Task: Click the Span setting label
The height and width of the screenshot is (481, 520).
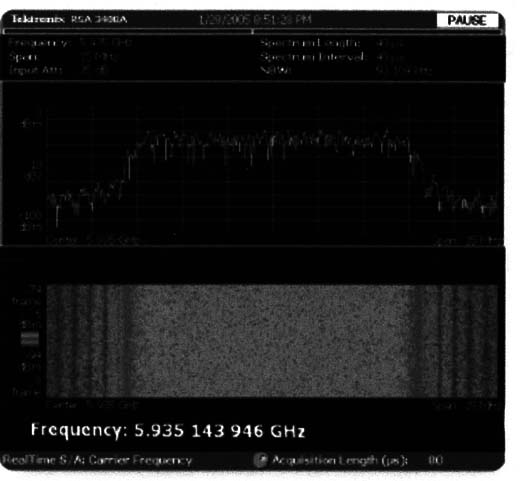Action: (x=23, y=57)
